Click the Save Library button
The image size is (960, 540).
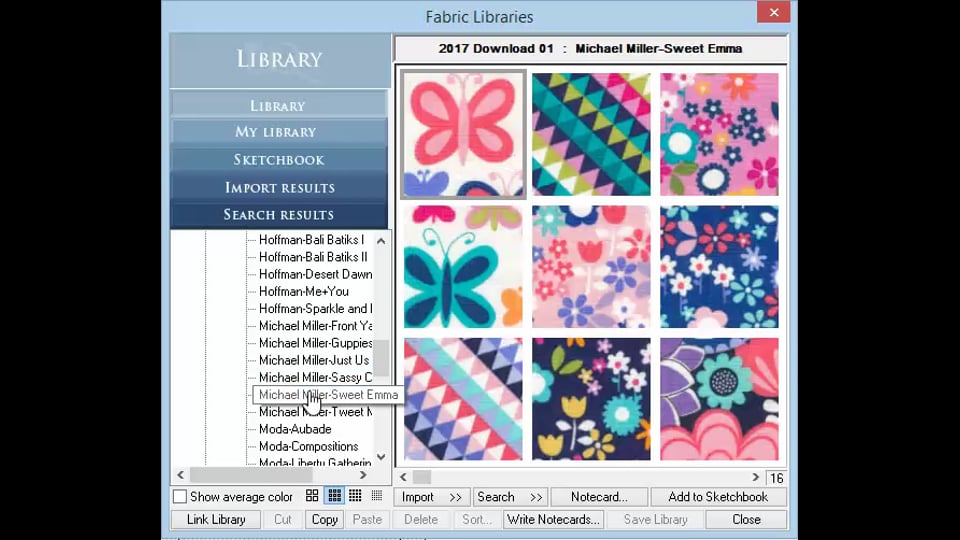[655, 519]
